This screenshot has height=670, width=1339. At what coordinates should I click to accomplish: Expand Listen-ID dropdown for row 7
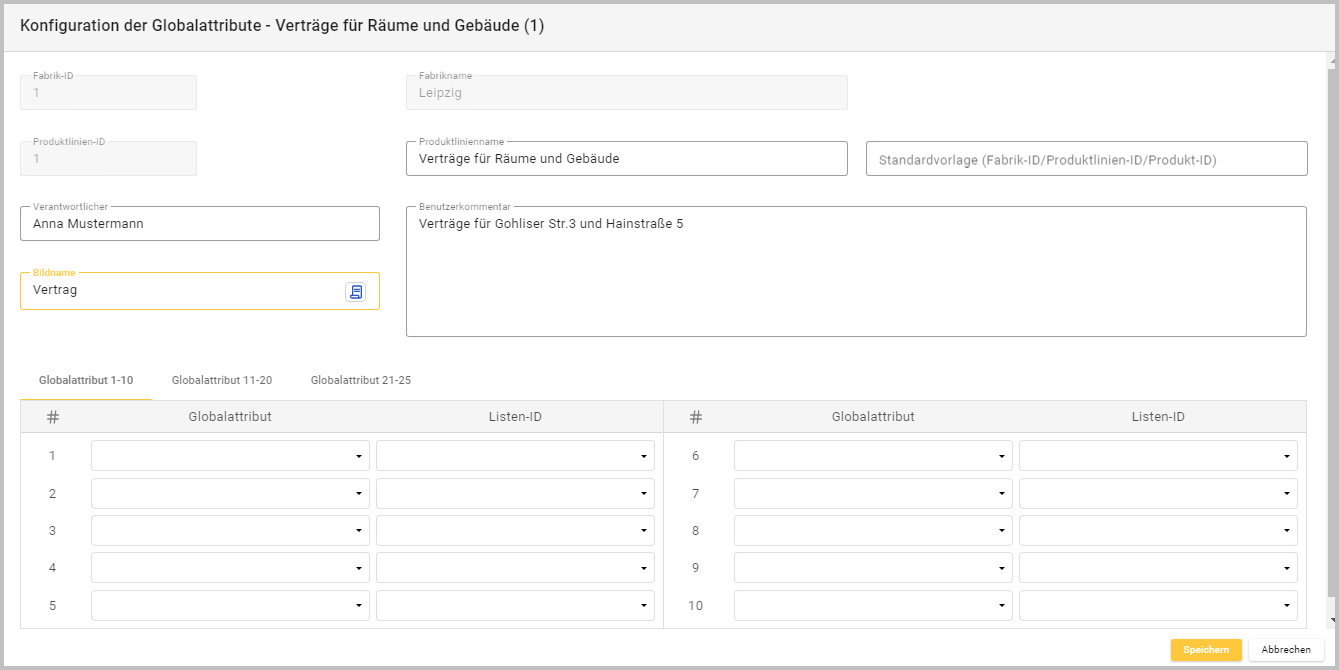click(1158, 494)
